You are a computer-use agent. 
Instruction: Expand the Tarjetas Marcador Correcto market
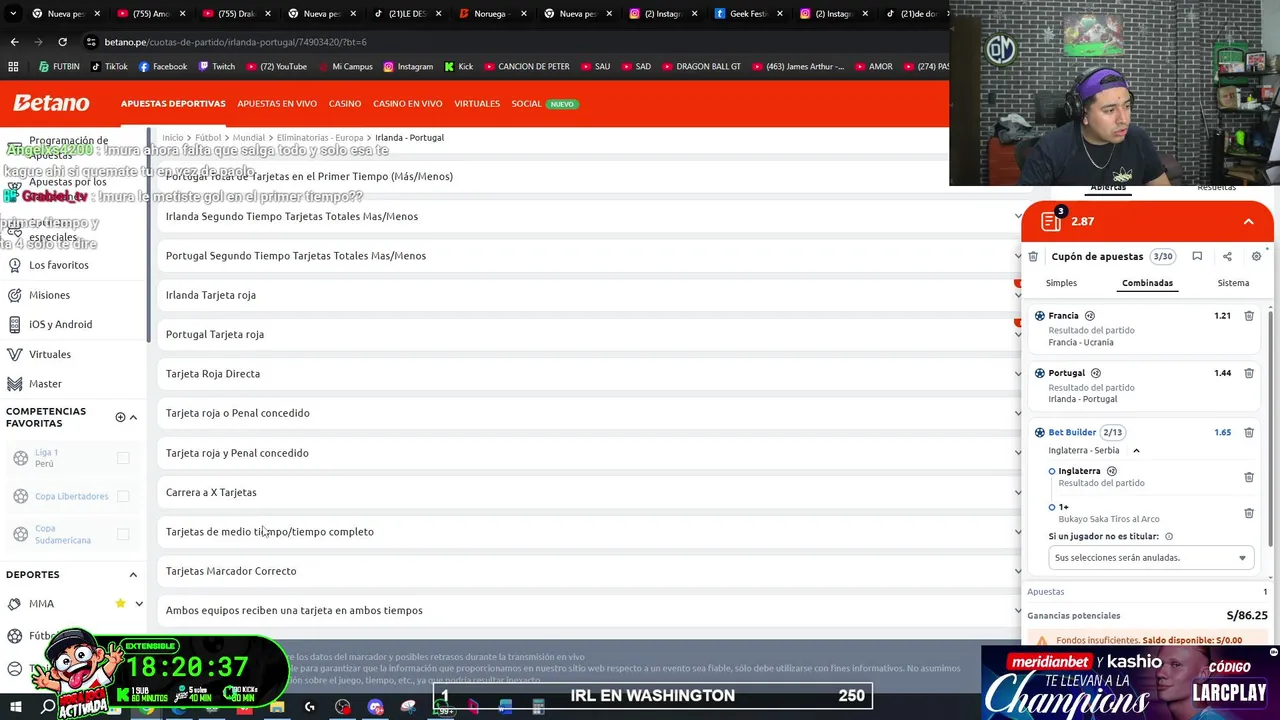pos(1018,571)
